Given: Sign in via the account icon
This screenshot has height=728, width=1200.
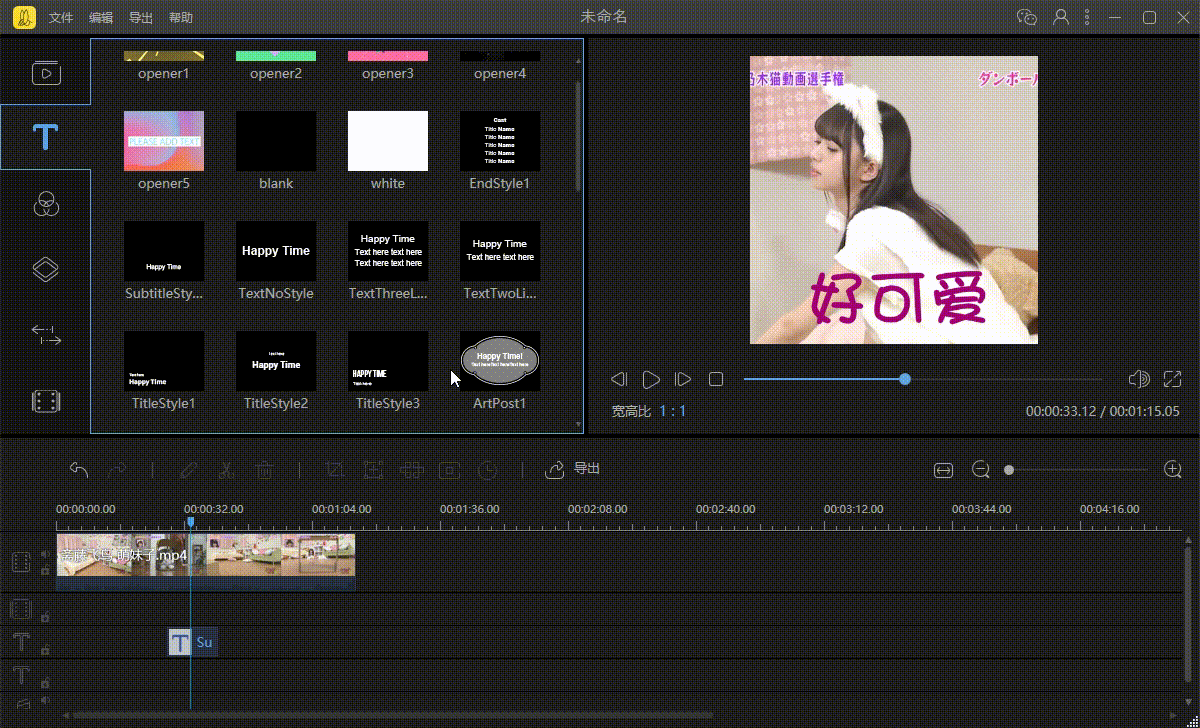Looking at the screenshot, I should point(1060,17).
